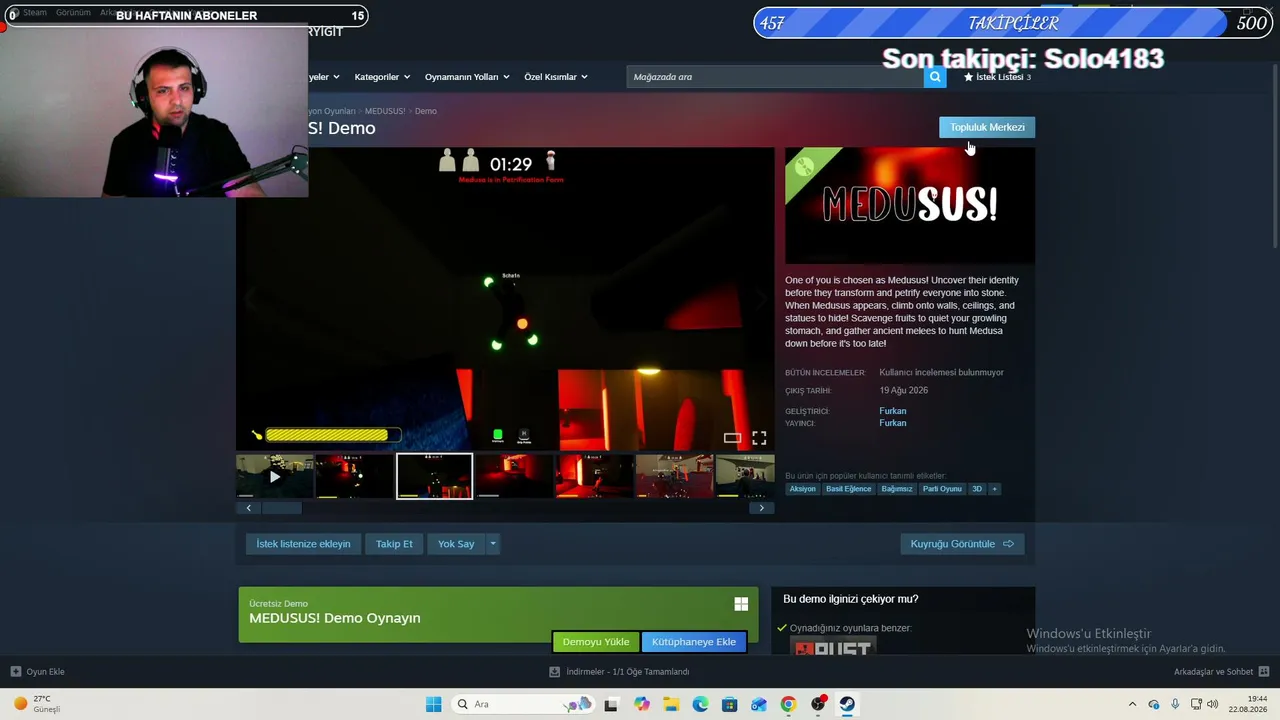Image resolution: width=1280 pixels, height=720 pixels.
Task: Click the Oyun Ekle plus icon
Action: tap(15, 672)
